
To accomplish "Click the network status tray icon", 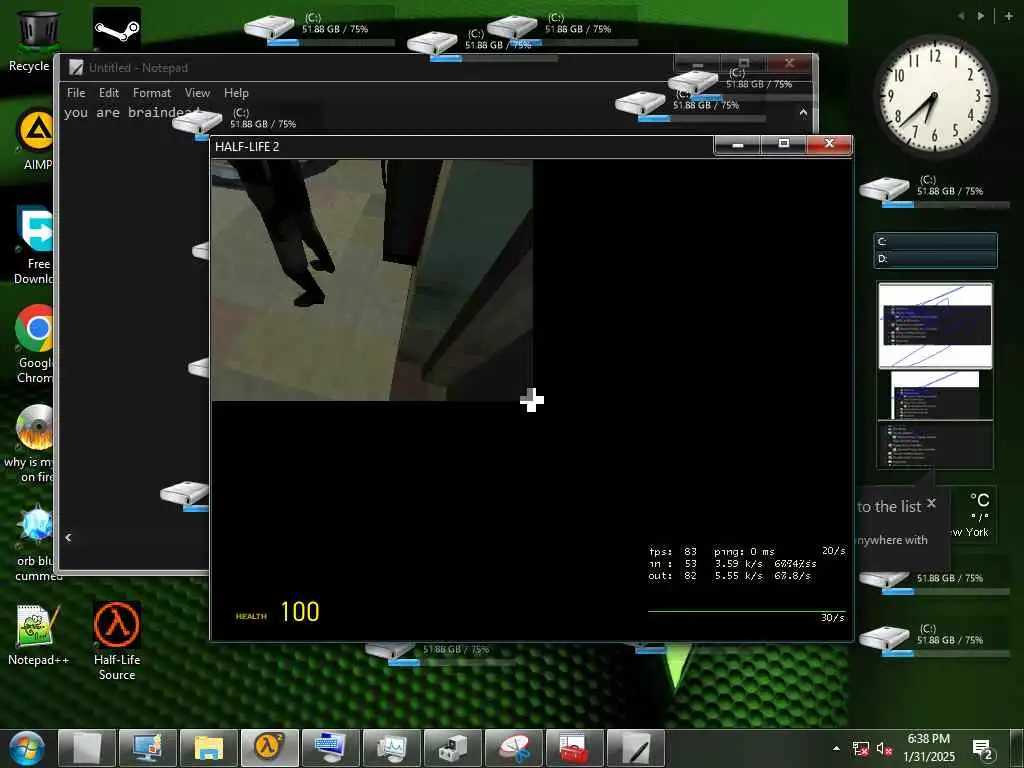I will pyautogui.click(x=861, y=749).
